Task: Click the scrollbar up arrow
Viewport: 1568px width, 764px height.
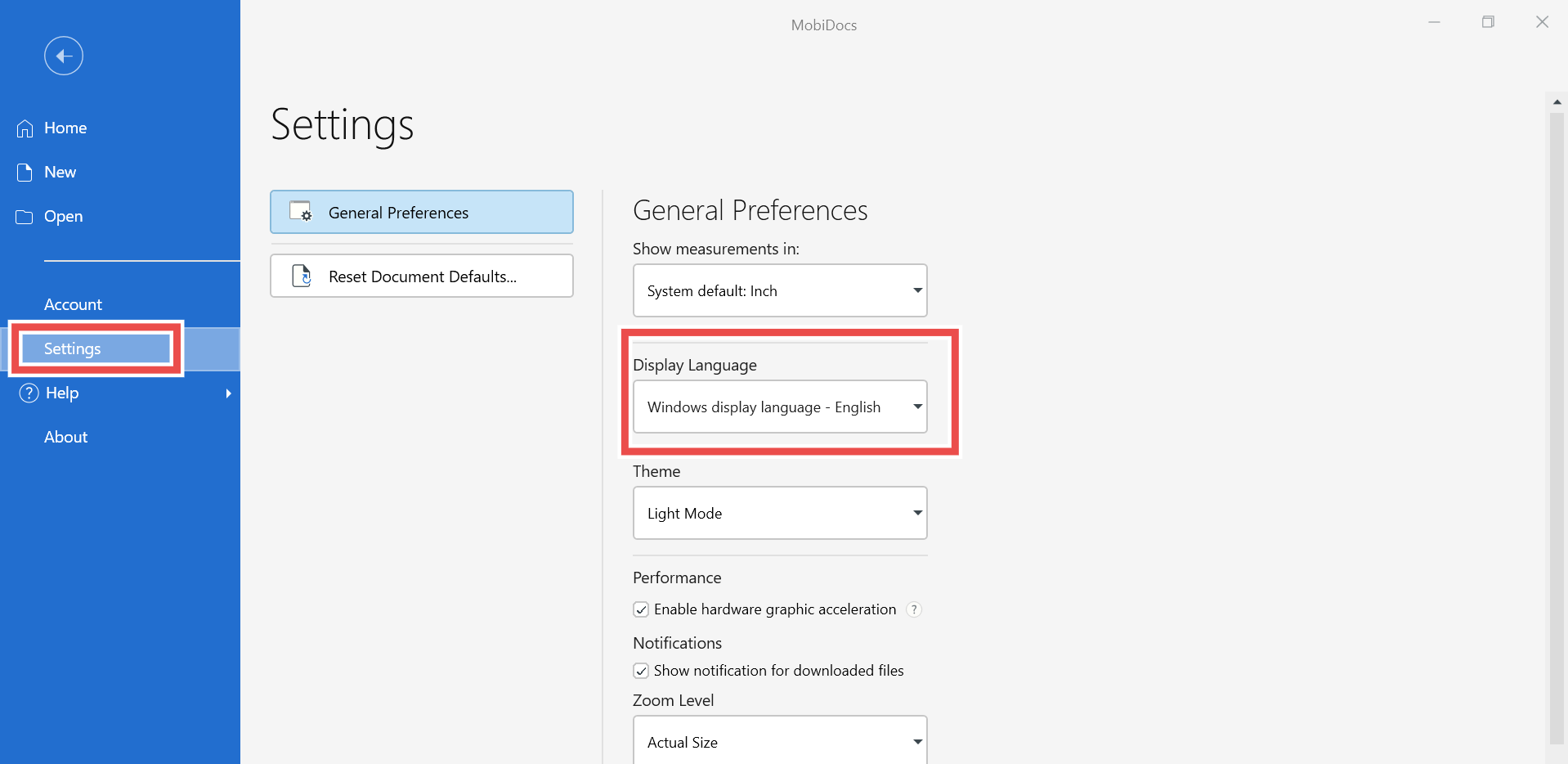Action: (x=1557, y=102)
